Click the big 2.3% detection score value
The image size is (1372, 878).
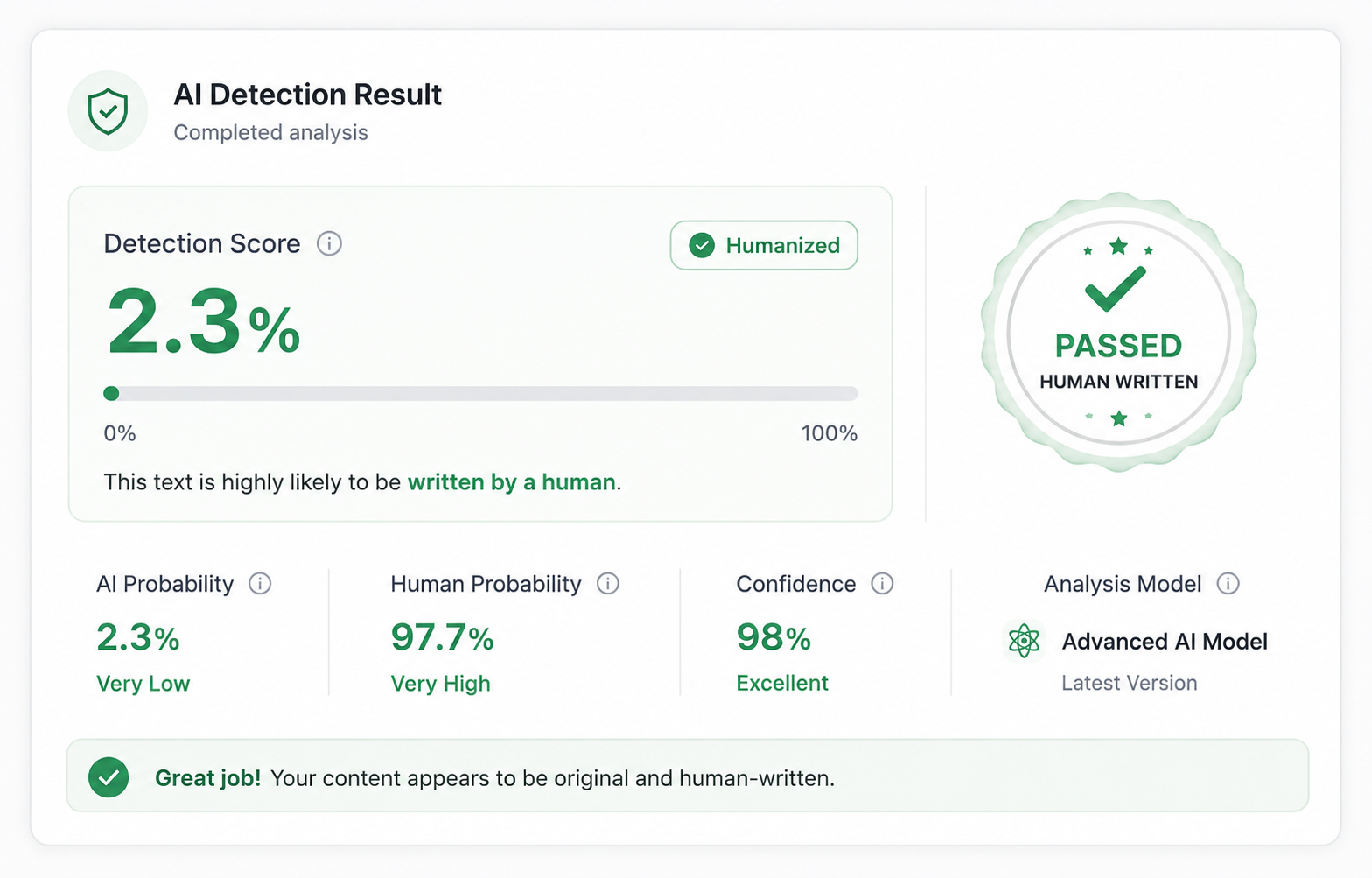pos(203,321)
